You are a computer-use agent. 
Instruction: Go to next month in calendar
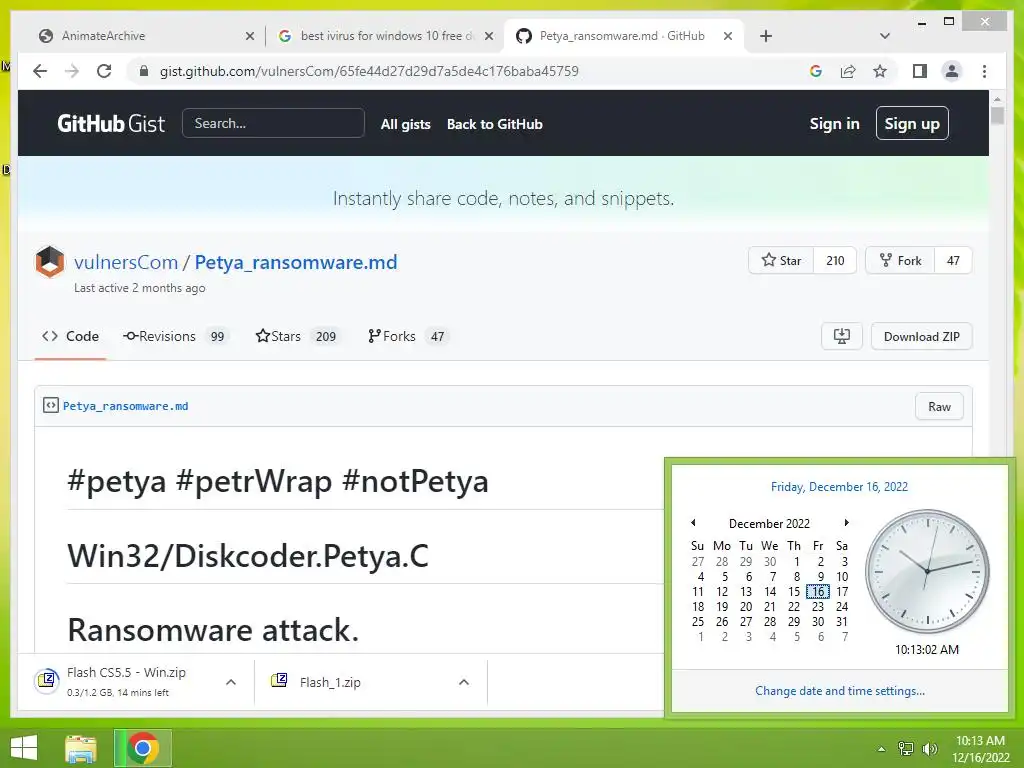[x=846, y=522]
